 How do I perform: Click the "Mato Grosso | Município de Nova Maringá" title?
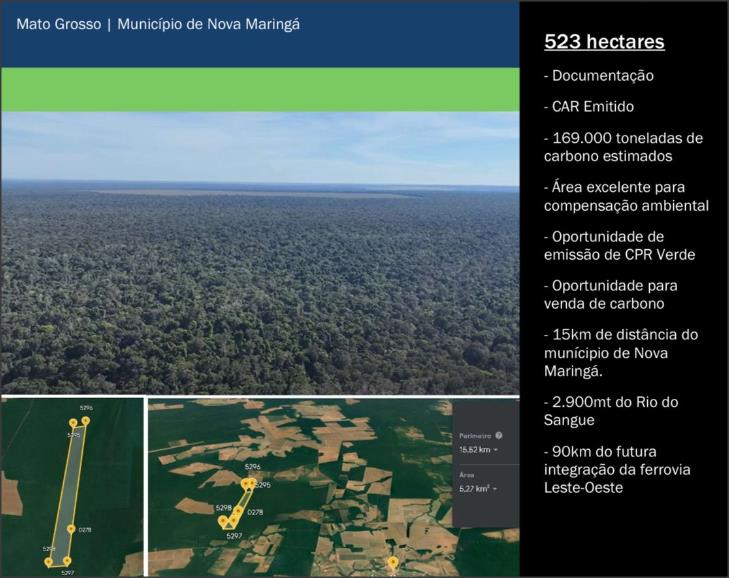[x=158, y=23]
